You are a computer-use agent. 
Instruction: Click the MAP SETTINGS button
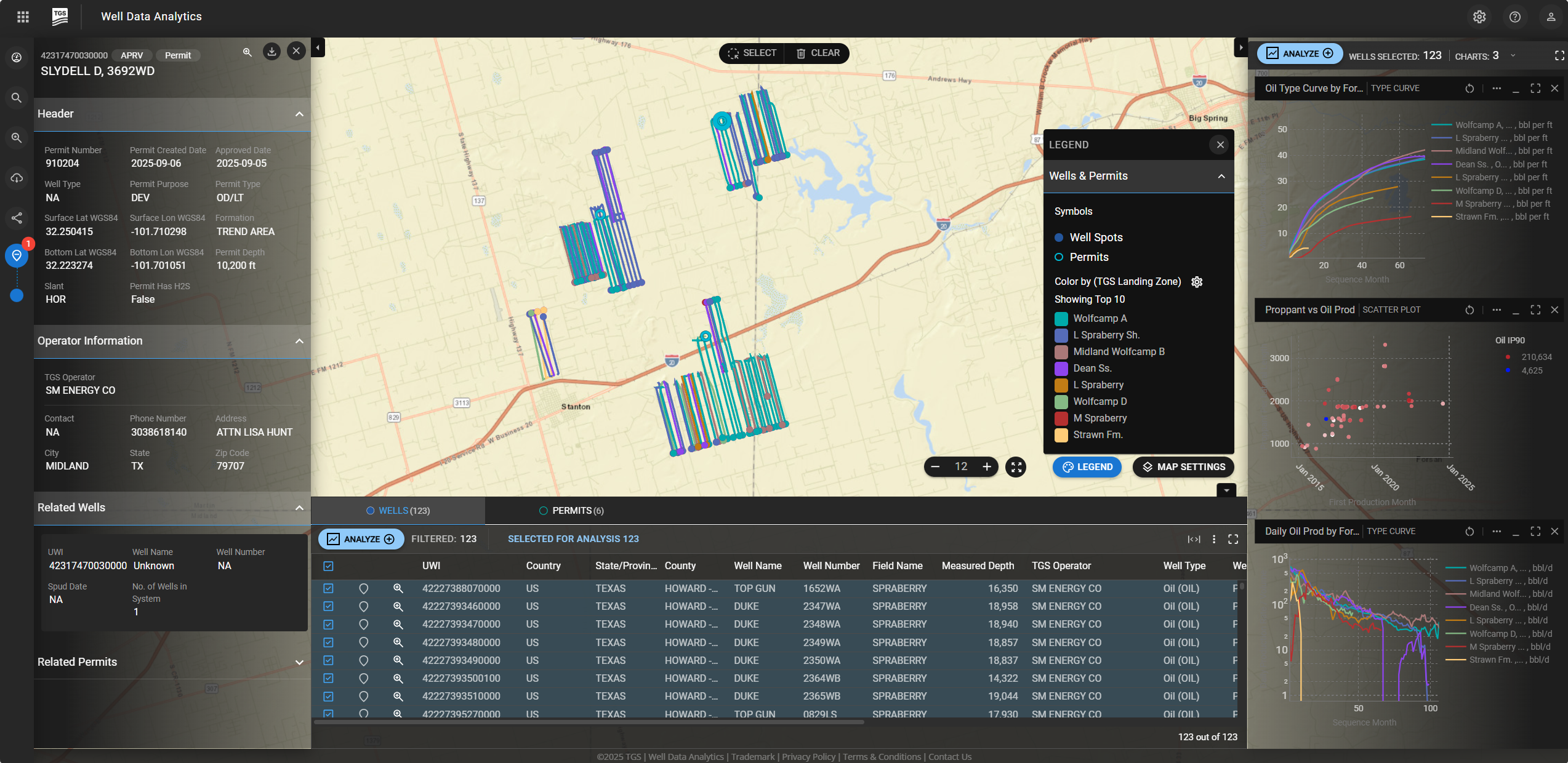[1183, 467]
